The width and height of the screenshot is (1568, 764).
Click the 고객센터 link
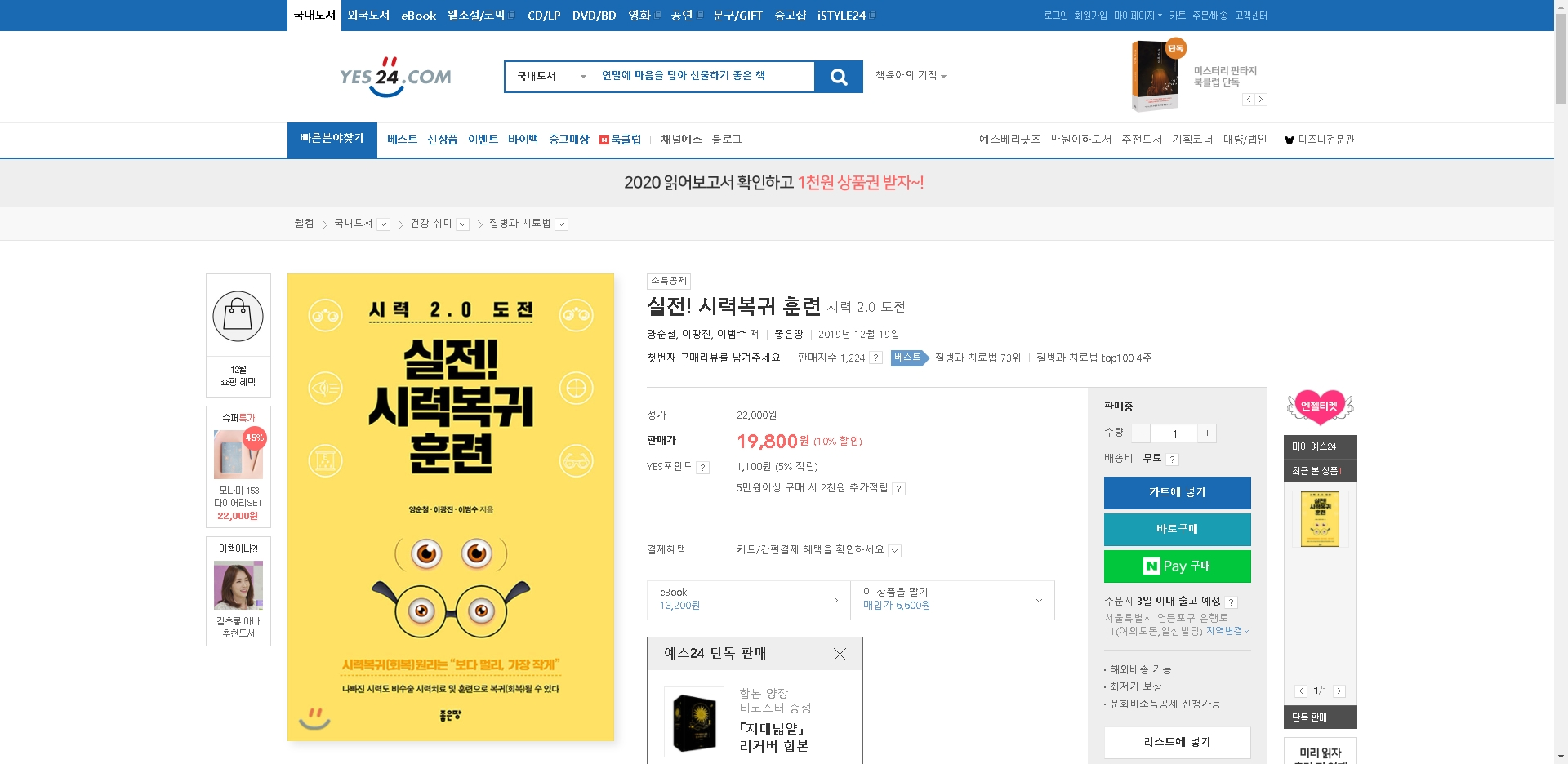pos(1251,16)
